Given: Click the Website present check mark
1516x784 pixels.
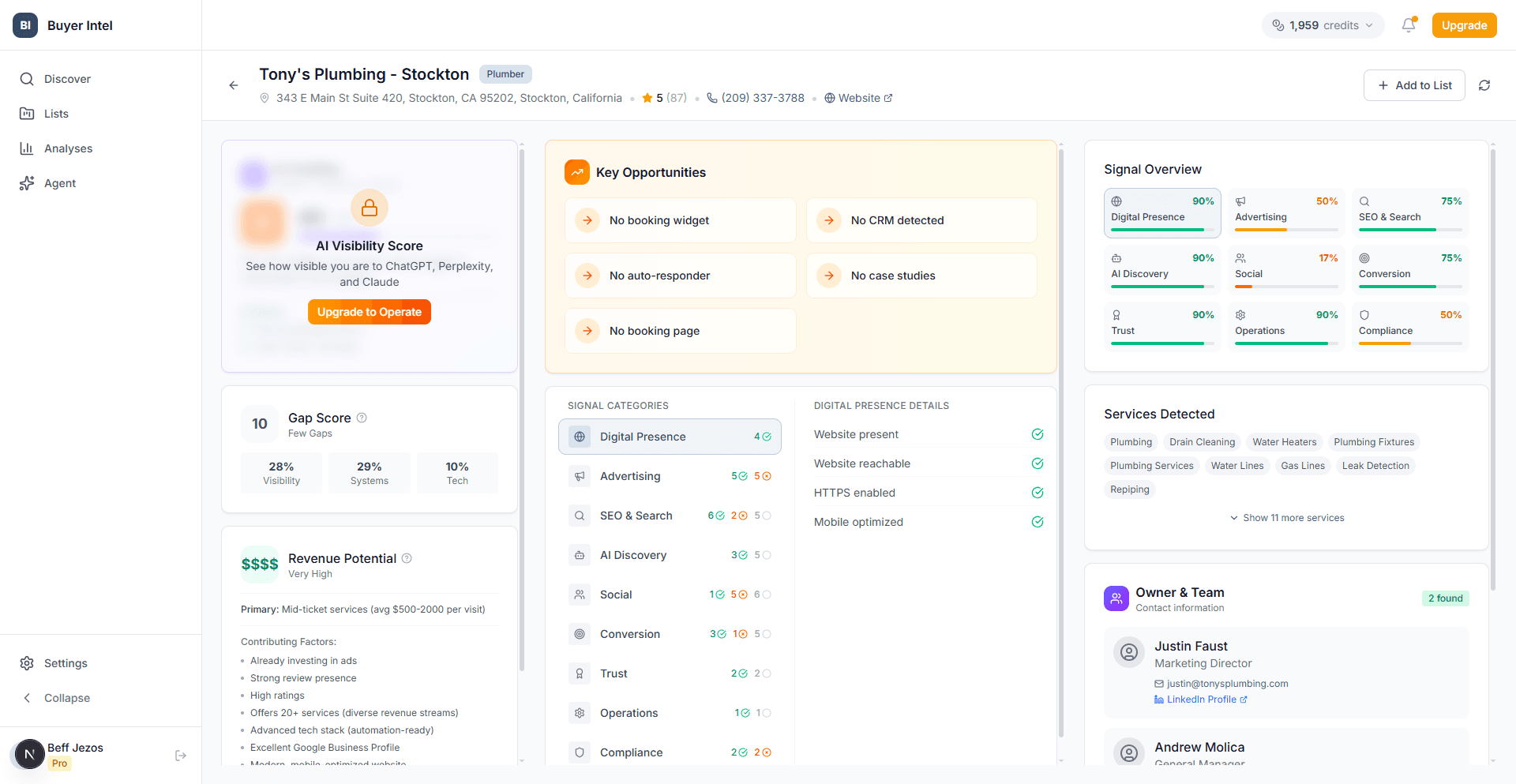Looking at the screenshot, I should click(x=1038, y=434).
